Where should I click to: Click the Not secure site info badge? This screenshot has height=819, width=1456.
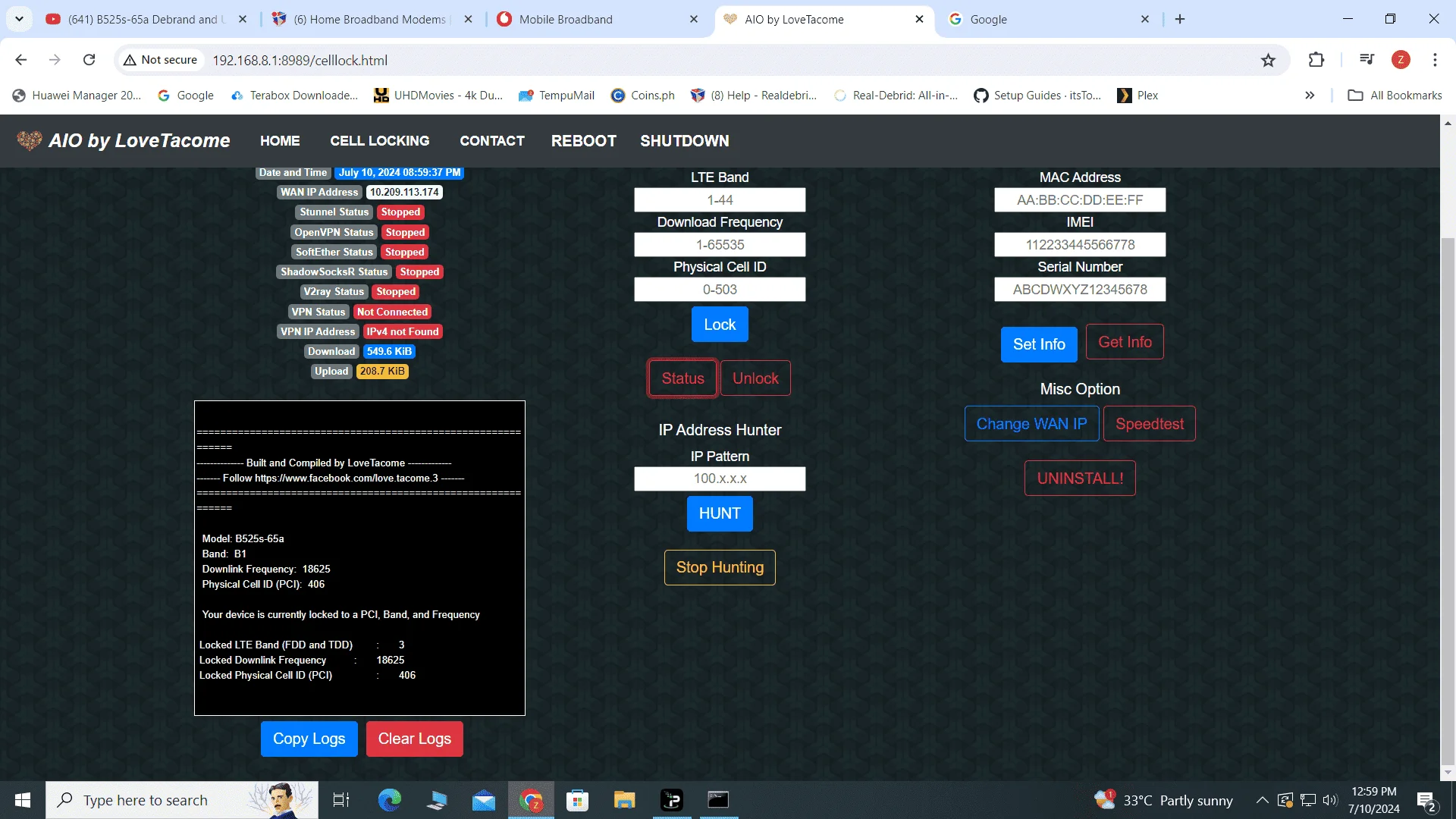(160, 60)
